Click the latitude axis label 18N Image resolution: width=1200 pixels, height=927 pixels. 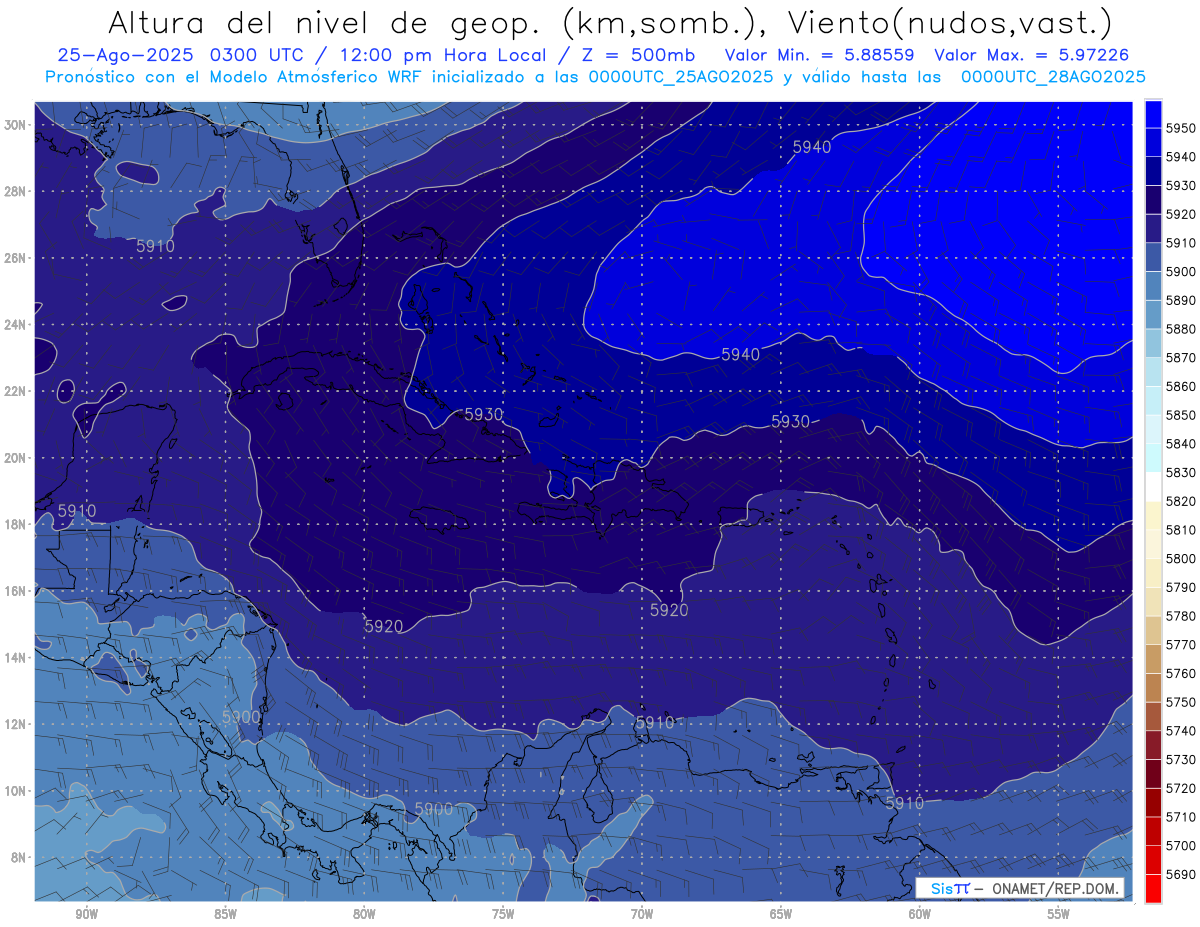tap(15, 524)
